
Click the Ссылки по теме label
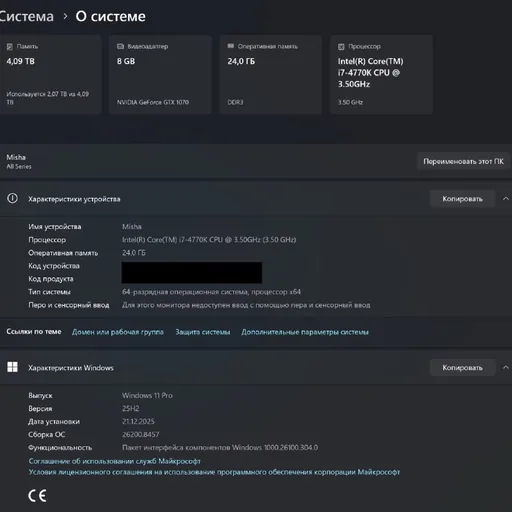pyautogui.click(x=34, y=332)
